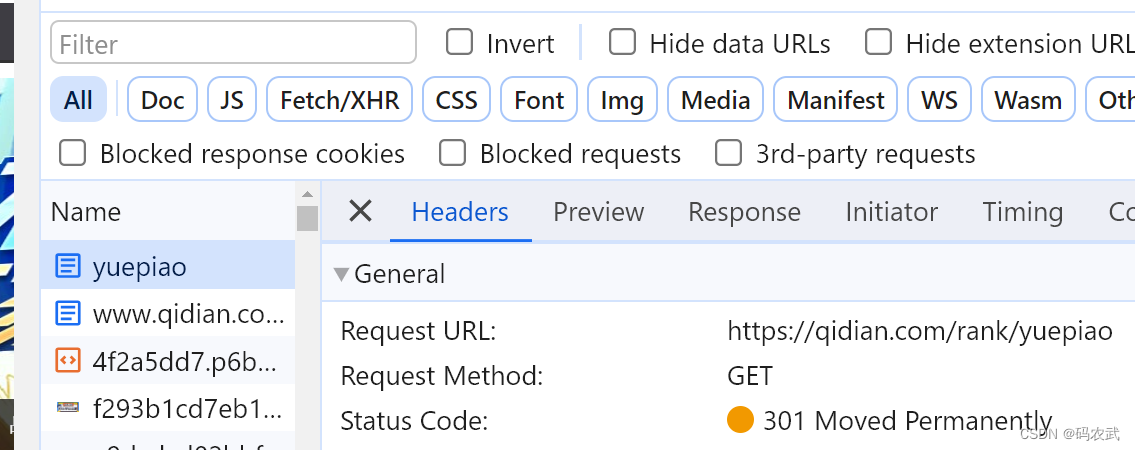
Task: Click the orange 301 status indicator dot
Action: click(740, 421)
